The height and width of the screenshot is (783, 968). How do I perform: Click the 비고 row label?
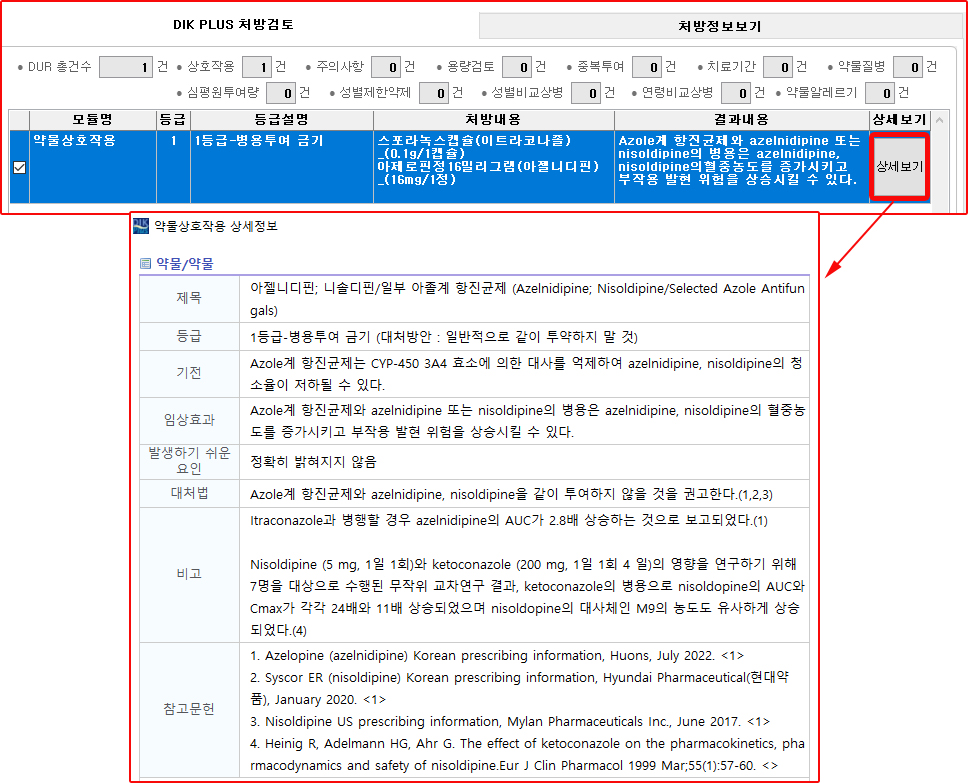(x=189, y=574)
